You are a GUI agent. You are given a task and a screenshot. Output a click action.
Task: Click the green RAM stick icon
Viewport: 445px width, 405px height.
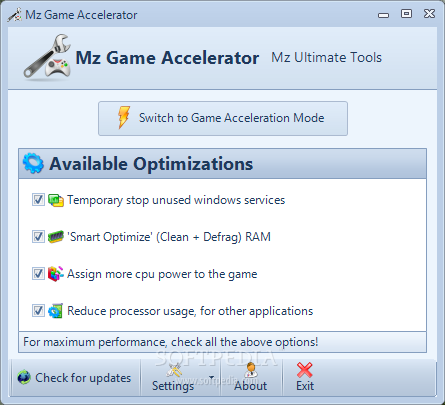[56, 237]
